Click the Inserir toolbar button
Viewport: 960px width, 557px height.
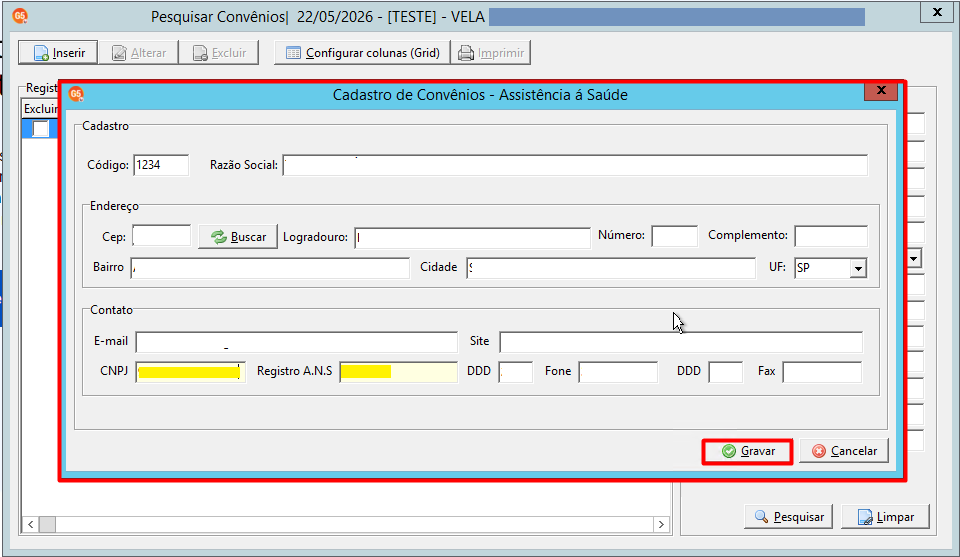click(58, 53)
